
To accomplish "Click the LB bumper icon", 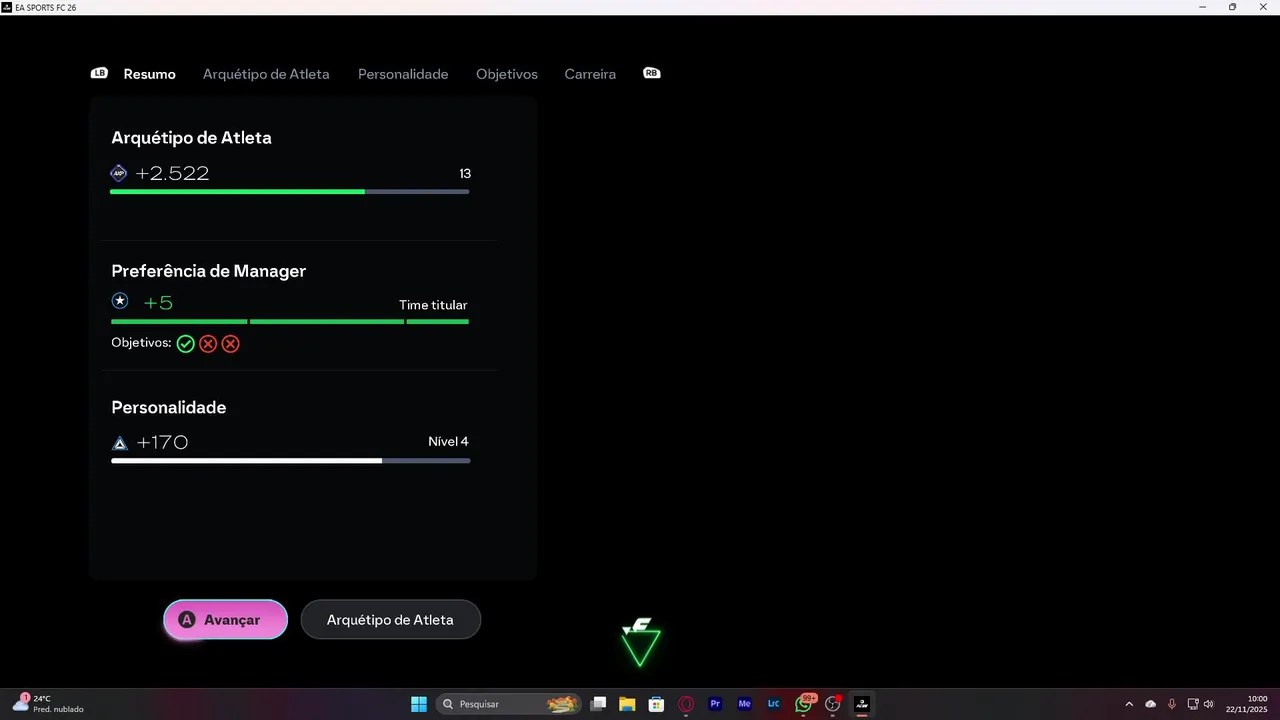I will pos(99,73).
